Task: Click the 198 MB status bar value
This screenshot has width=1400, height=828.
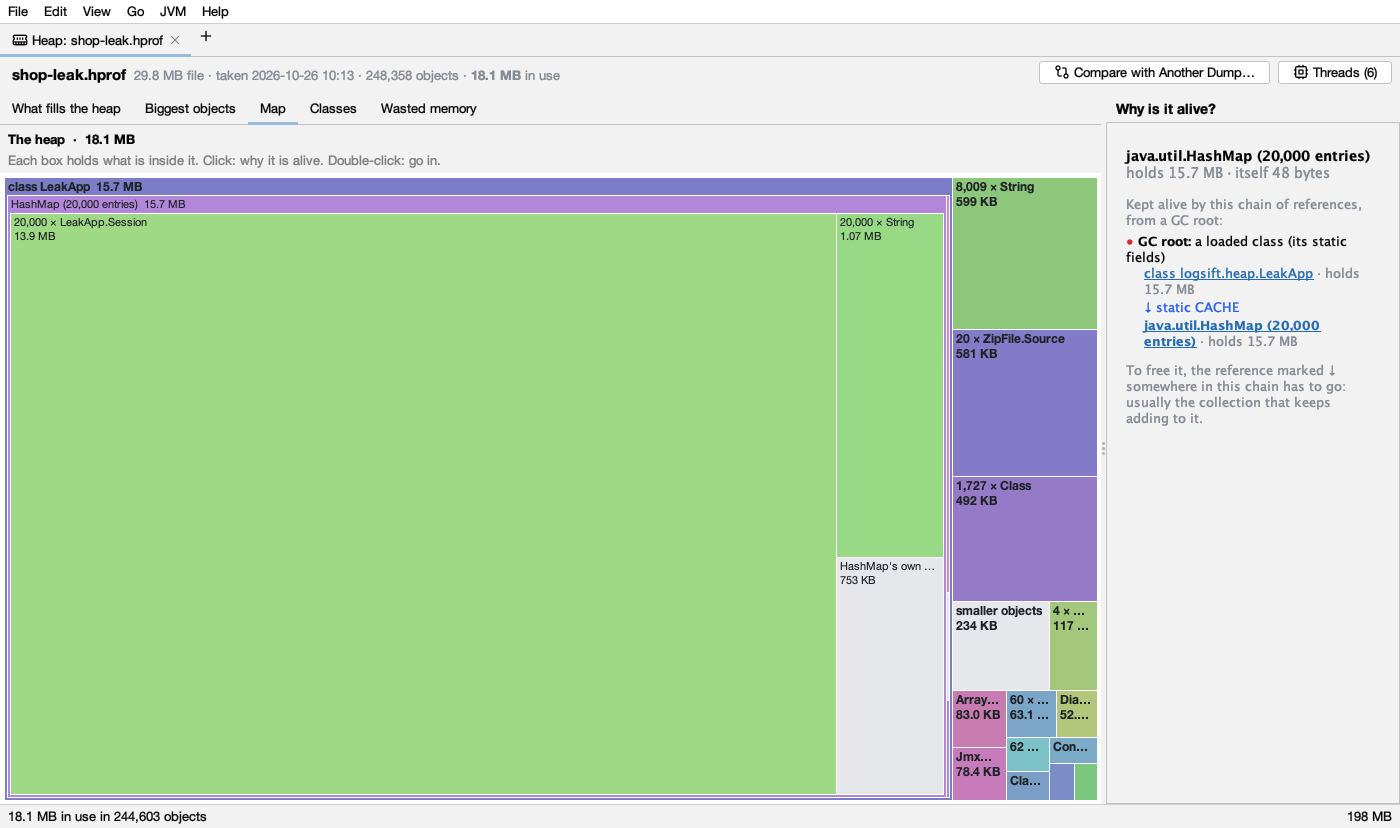Action: click(1369, 816)
